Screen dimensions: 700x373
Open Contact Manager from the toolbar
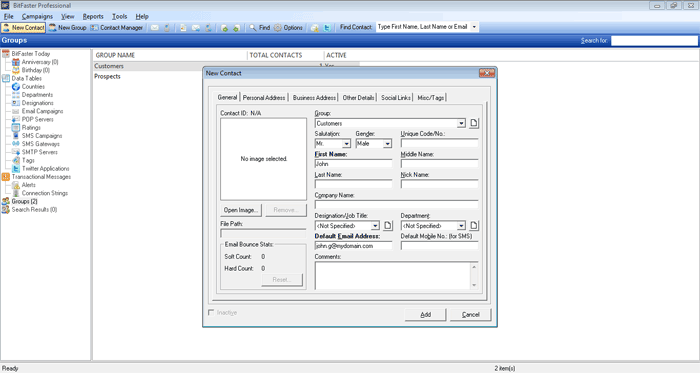117,28
